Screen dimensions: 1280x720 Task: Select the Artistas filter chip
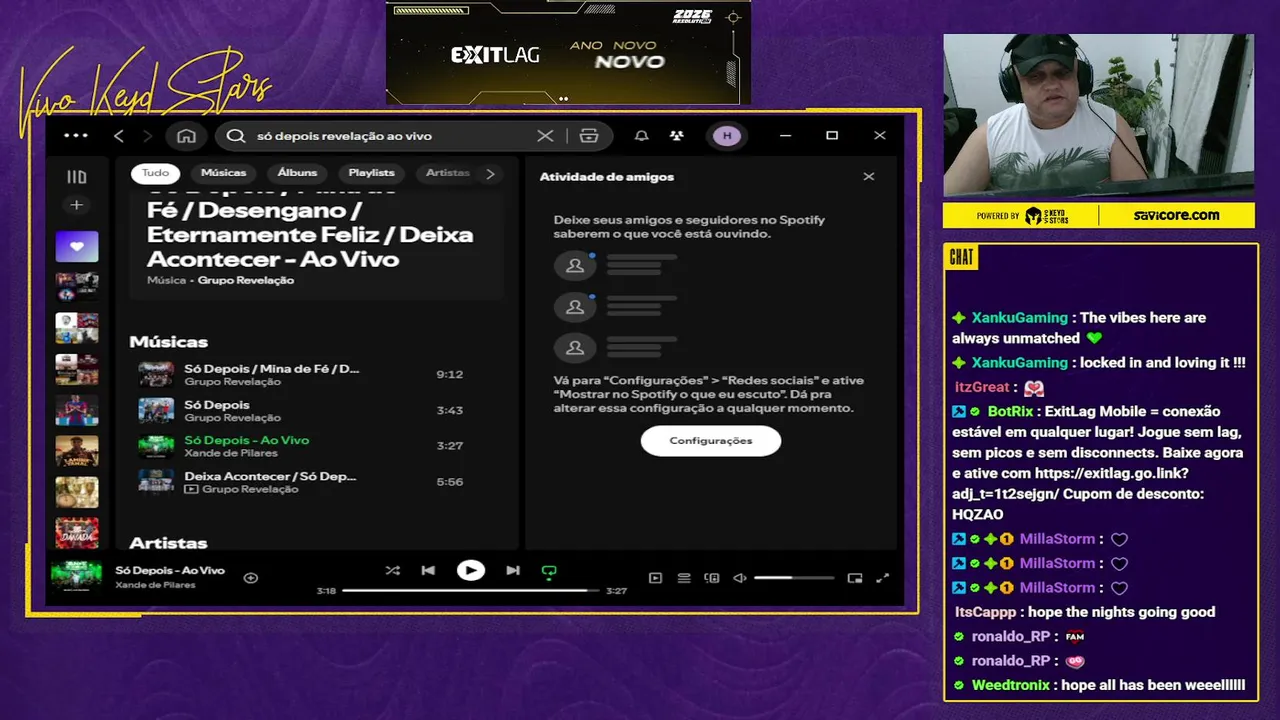[447, 173]
